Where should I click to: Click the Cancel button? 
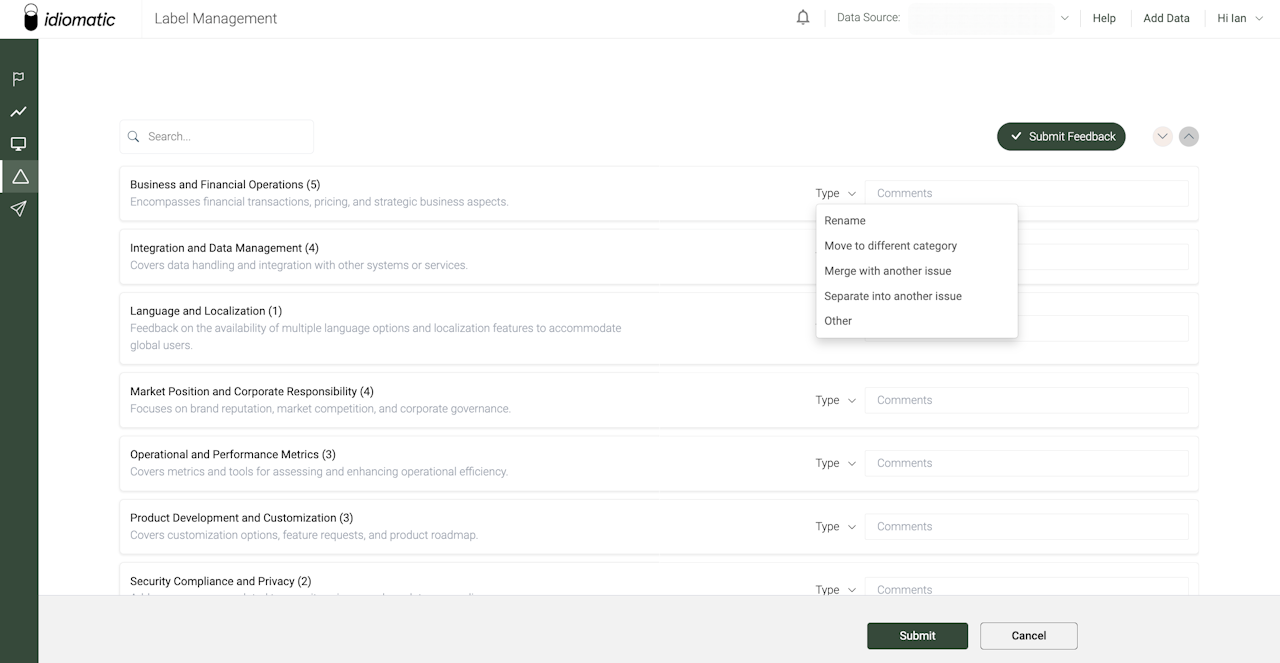pyautogui.click(x=1028, y=636)
